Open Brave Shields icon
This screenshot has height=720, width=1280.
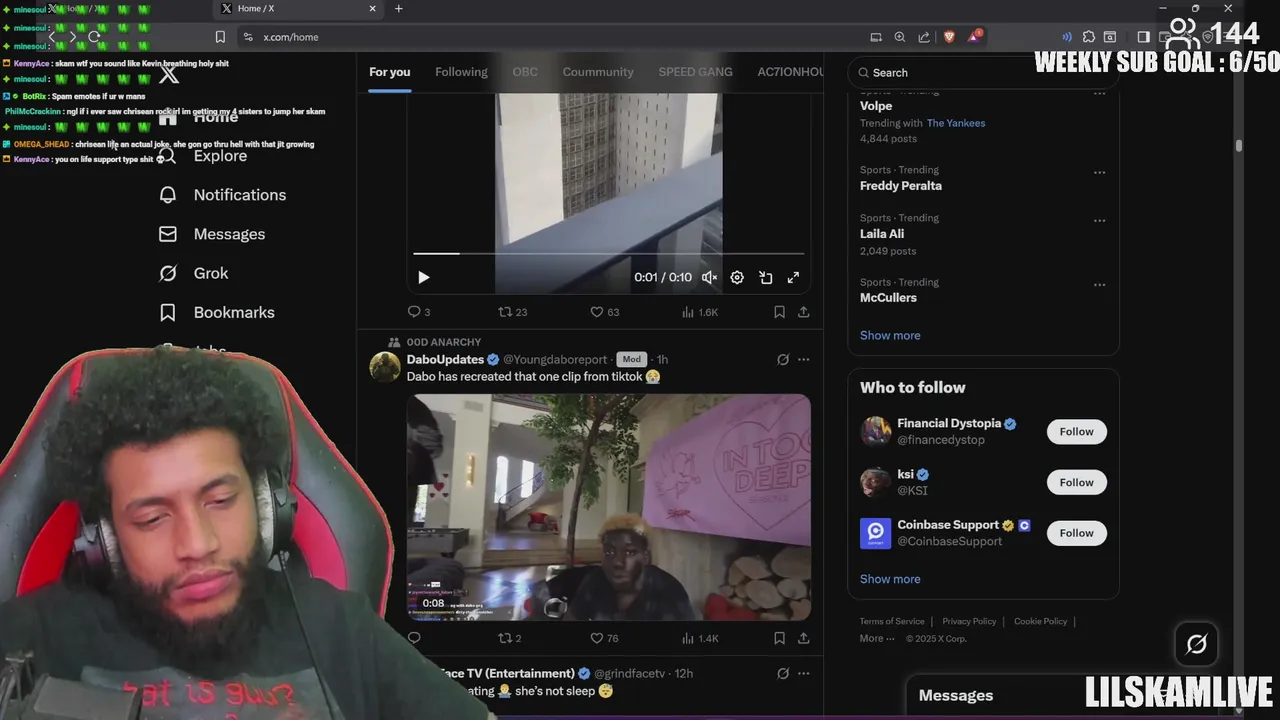tap(949, 37)
